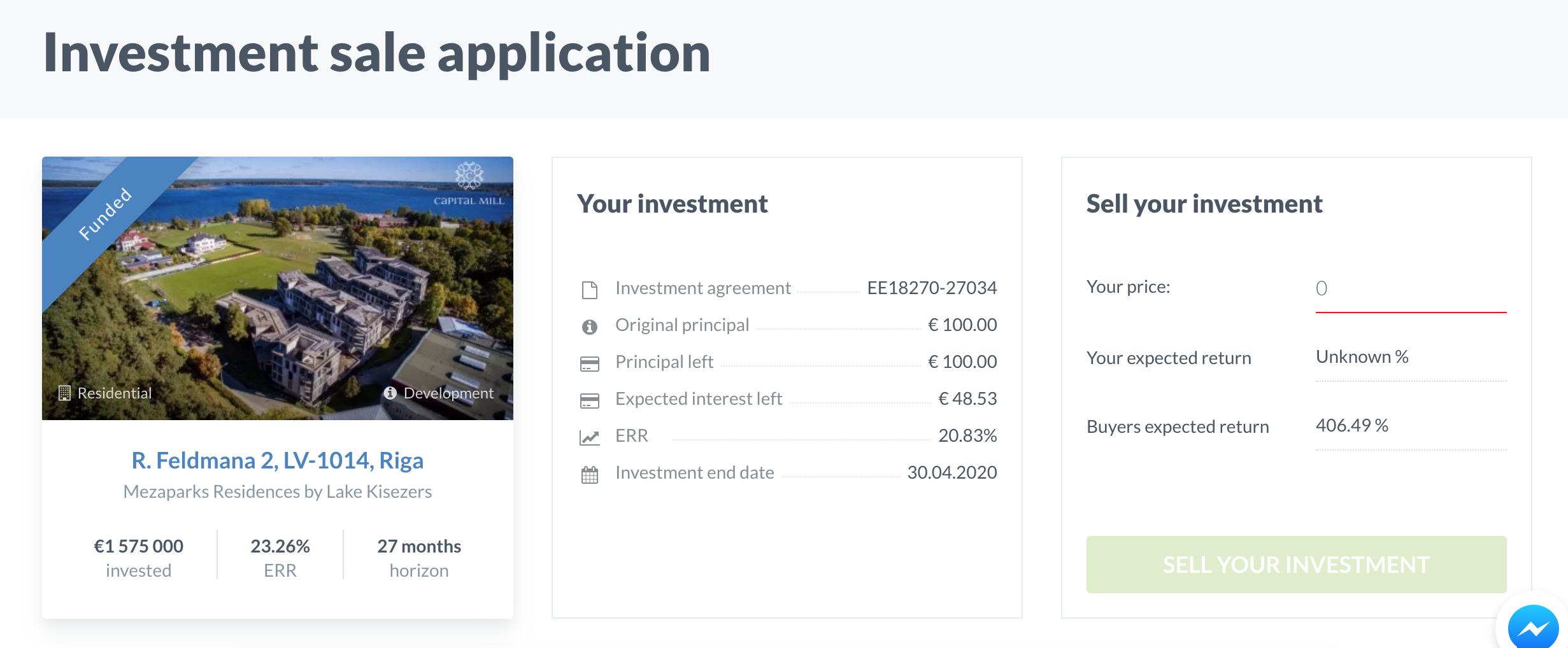Open the Messenger chat bubble

(x=1534, y=629)
